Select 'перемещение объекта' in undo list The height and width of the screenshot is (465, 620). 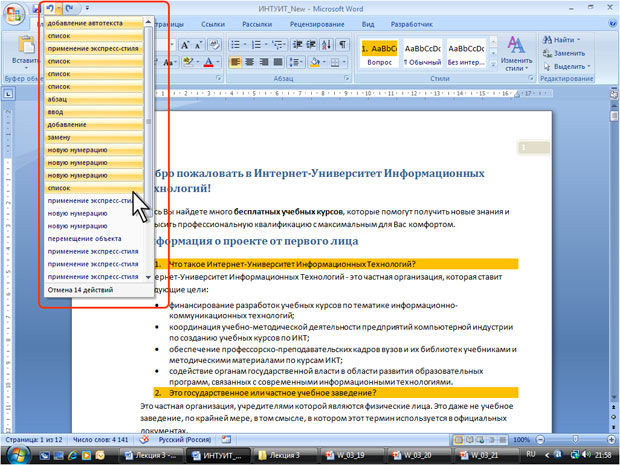pyautogui.click(x=85, y=238)
